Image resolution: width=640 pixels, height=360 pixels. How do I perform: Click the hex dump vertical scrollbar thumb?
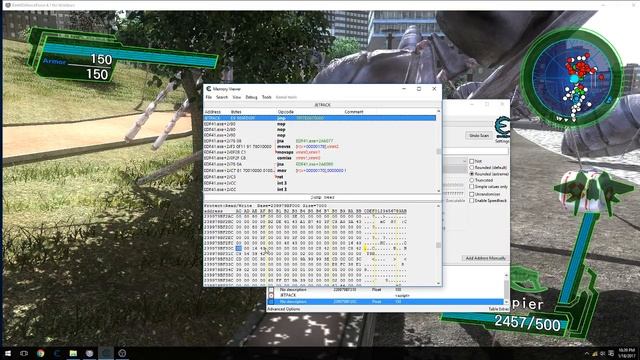(439, 245)
